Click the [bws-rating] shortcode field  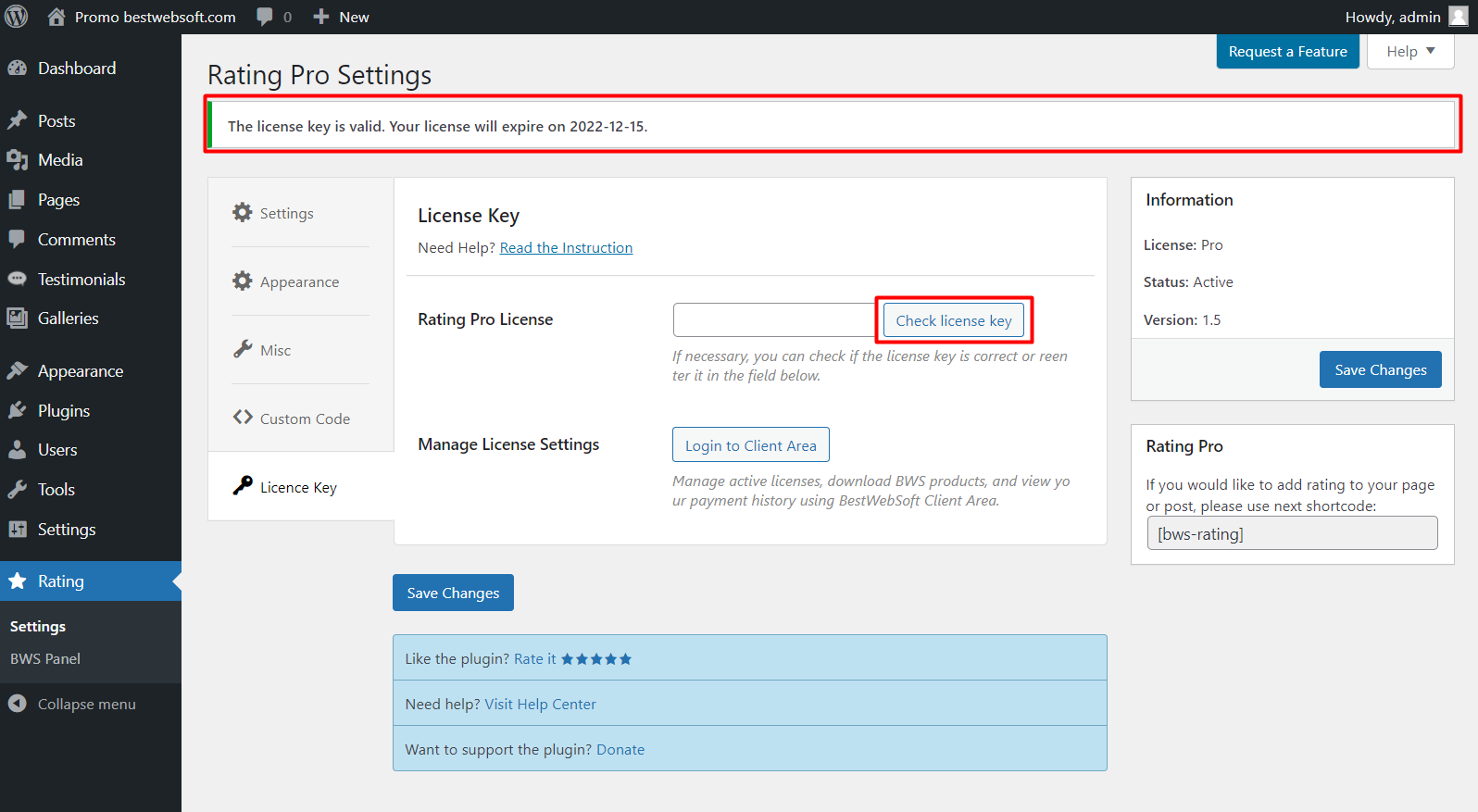click(1293, 533)
